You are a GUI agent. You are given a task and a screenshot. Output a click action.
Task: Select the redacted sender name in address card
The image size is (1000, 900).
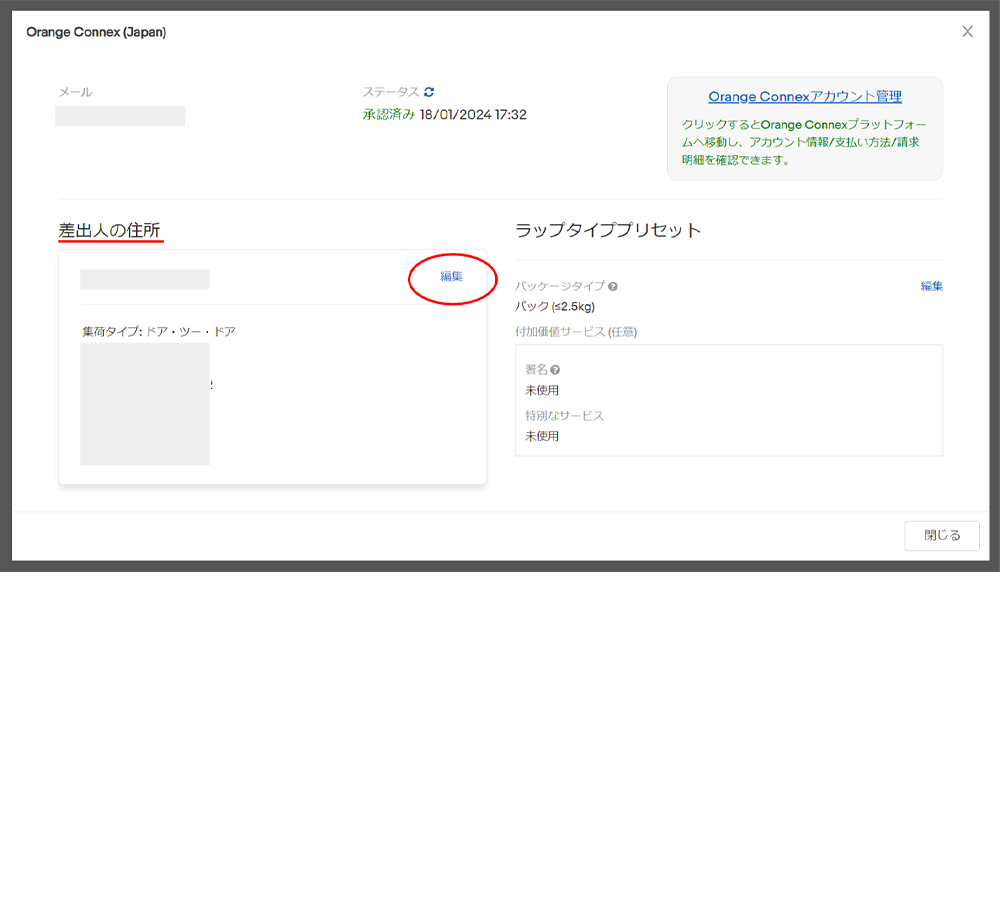point(145,279)
